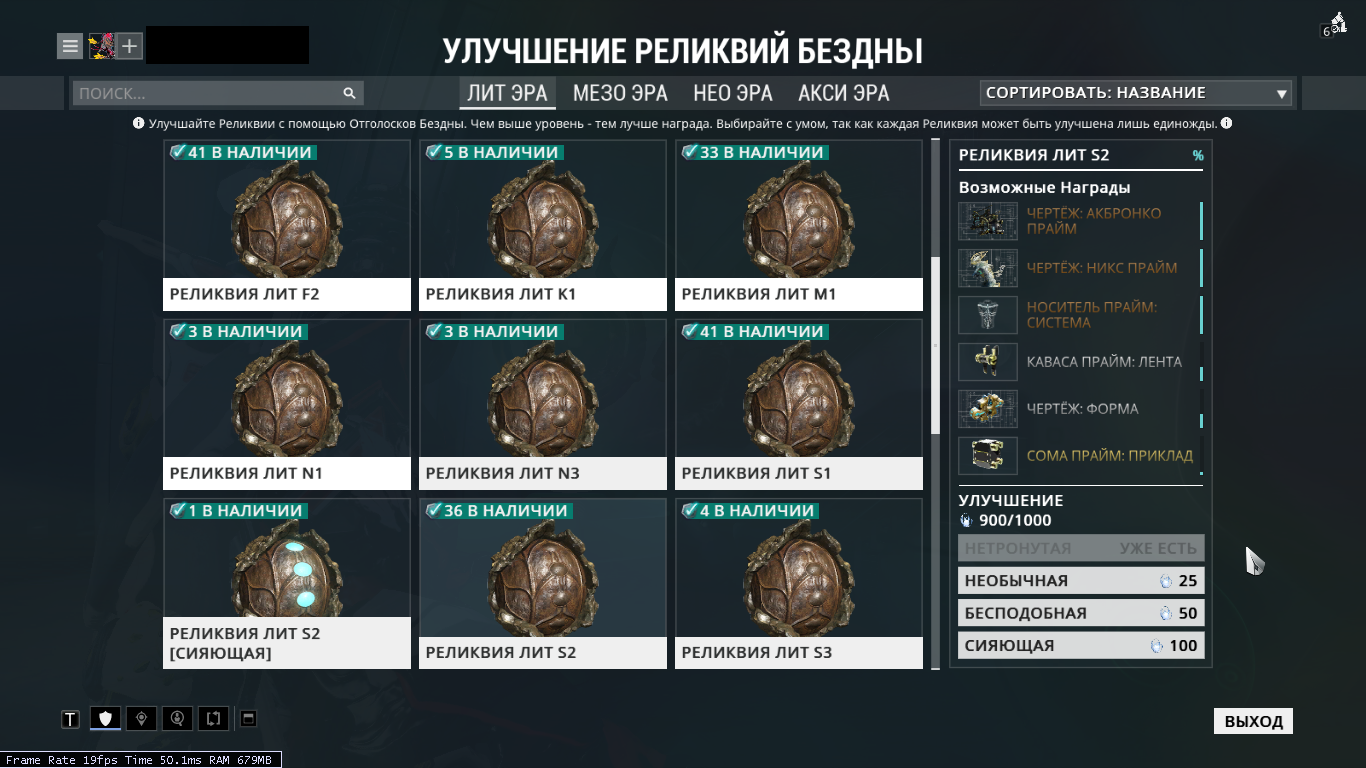This screenshot has width=1366, height=768.
Task: Open the trade arrows chat tab icon
Action: 214,718
